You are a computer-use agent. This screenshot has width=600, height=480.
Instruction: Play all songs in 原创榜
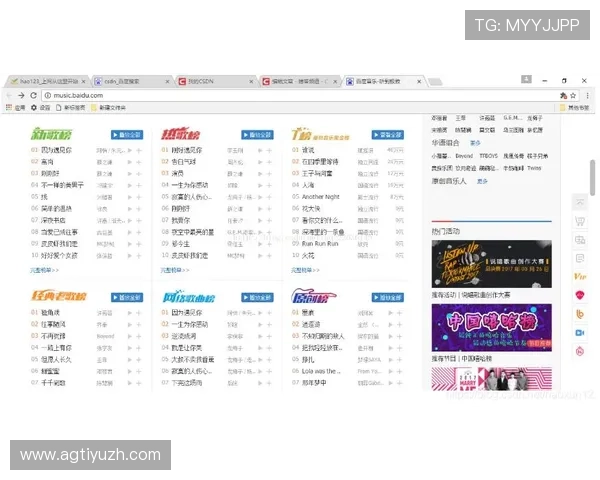(x=388, y=297)
